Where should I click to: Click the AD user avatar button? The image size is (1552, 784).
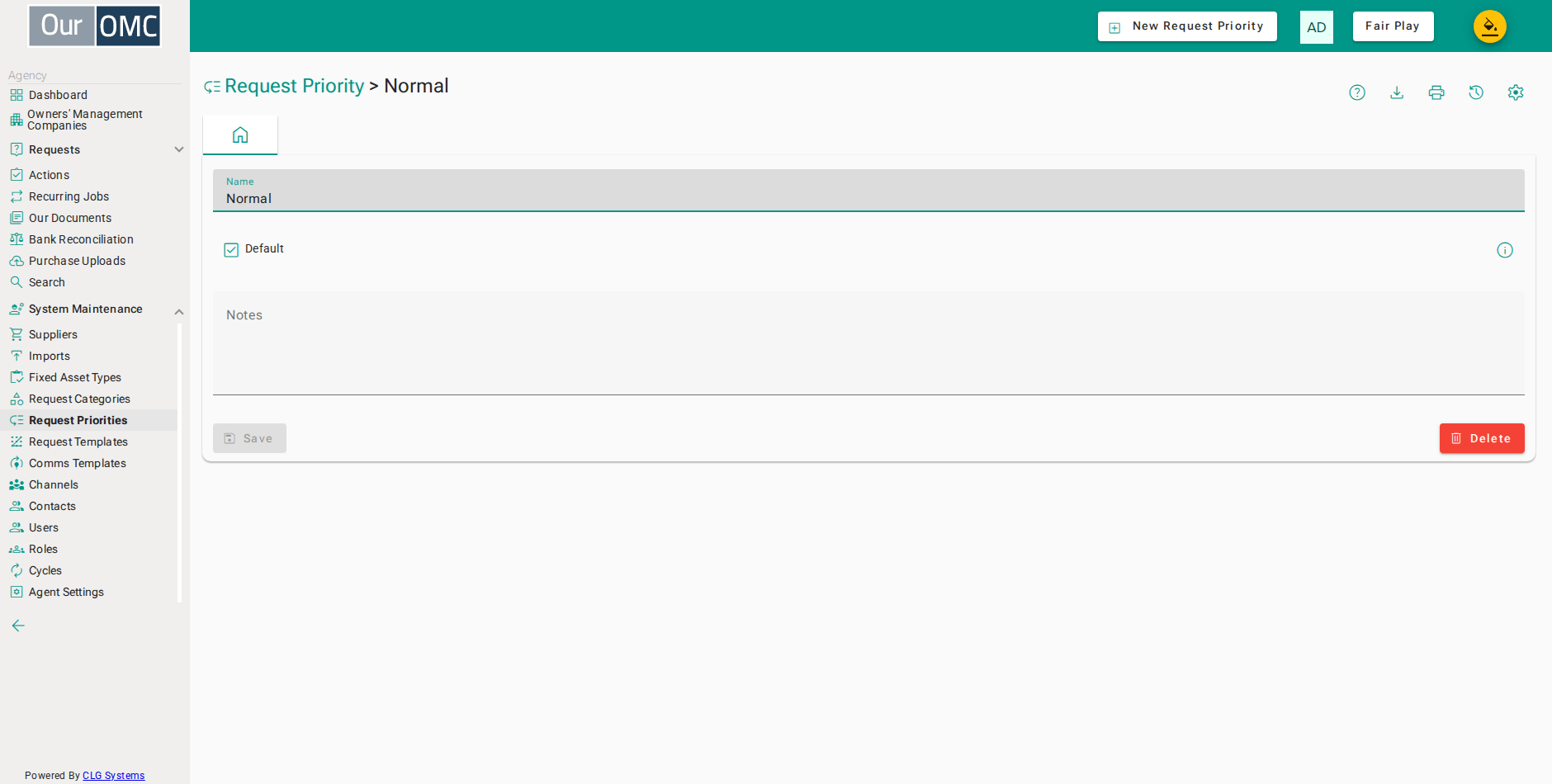[1317, 27]
